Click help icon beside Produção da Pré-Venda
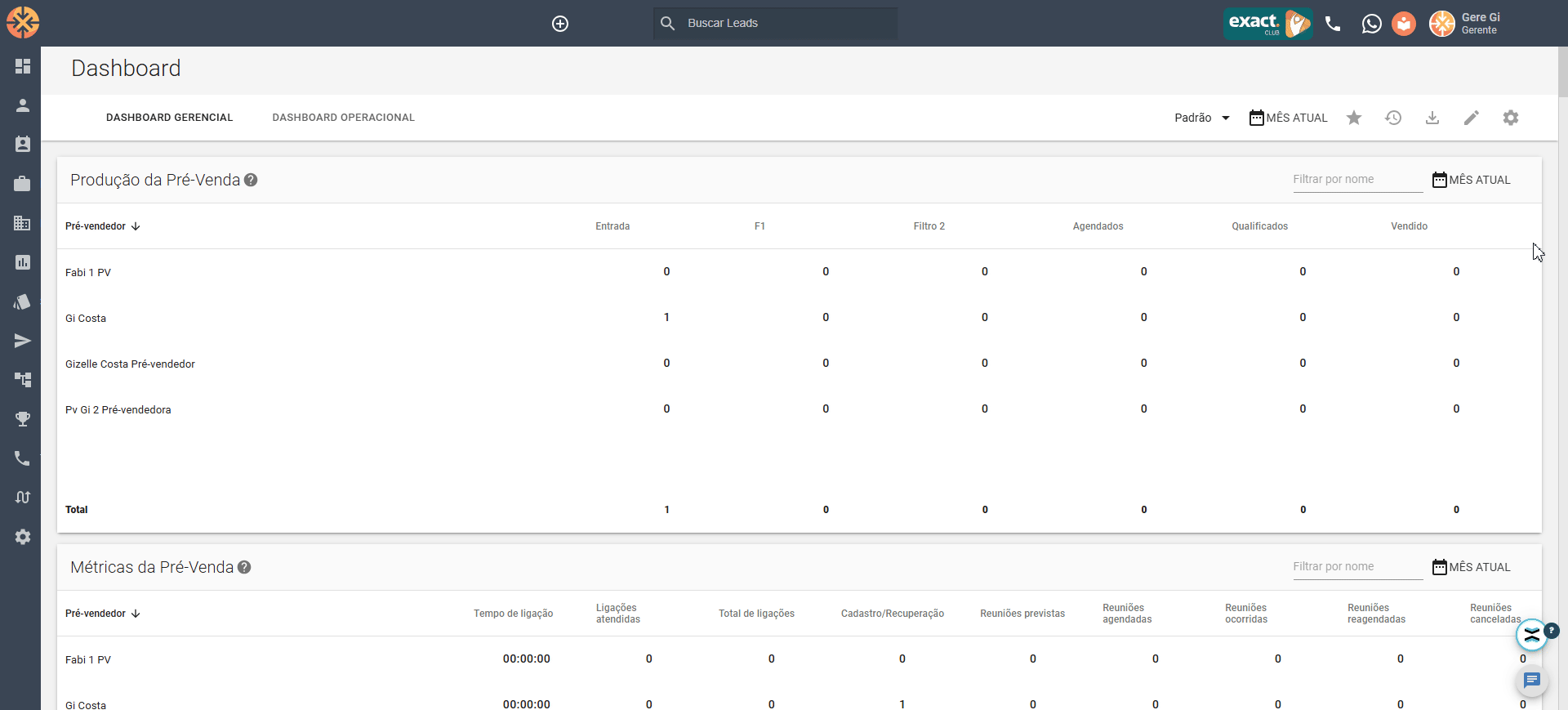This screenshot has height=710, width=1568. [x=251, y=180]
